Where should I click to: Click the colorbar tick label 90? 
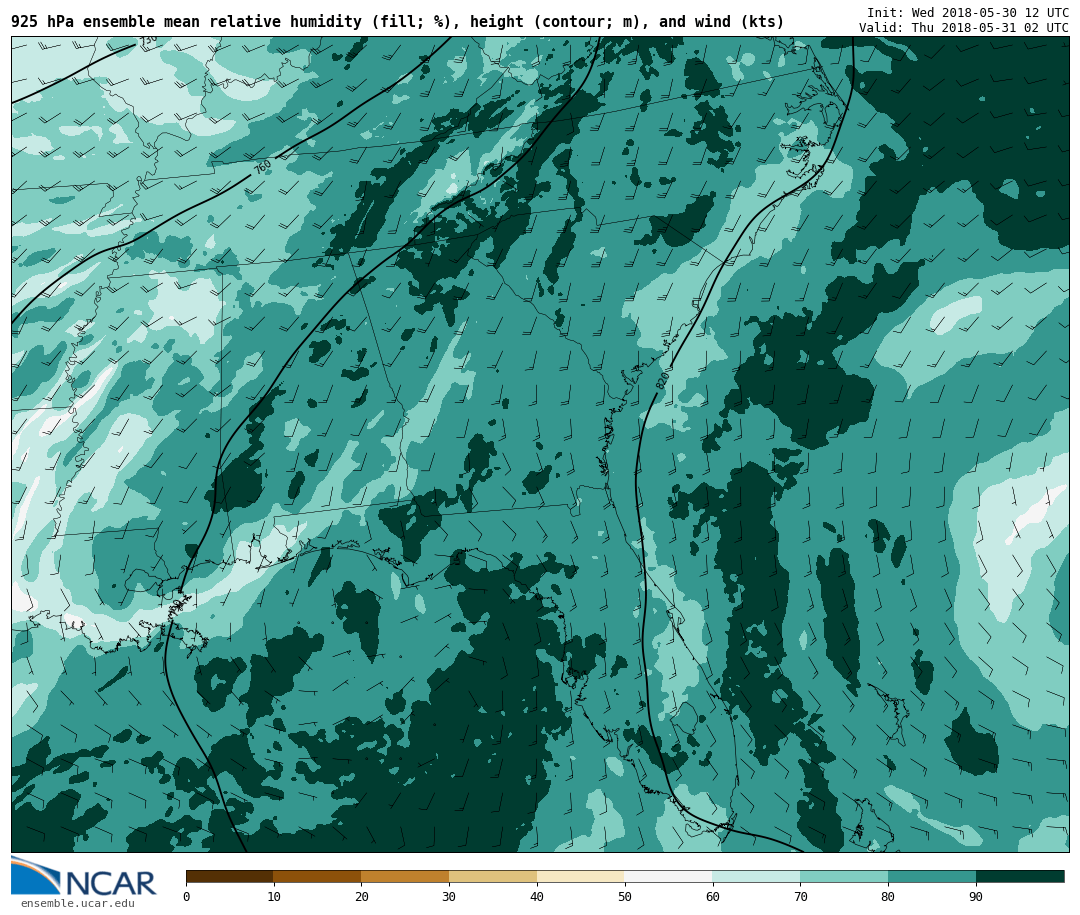click(x=976, y=896)
